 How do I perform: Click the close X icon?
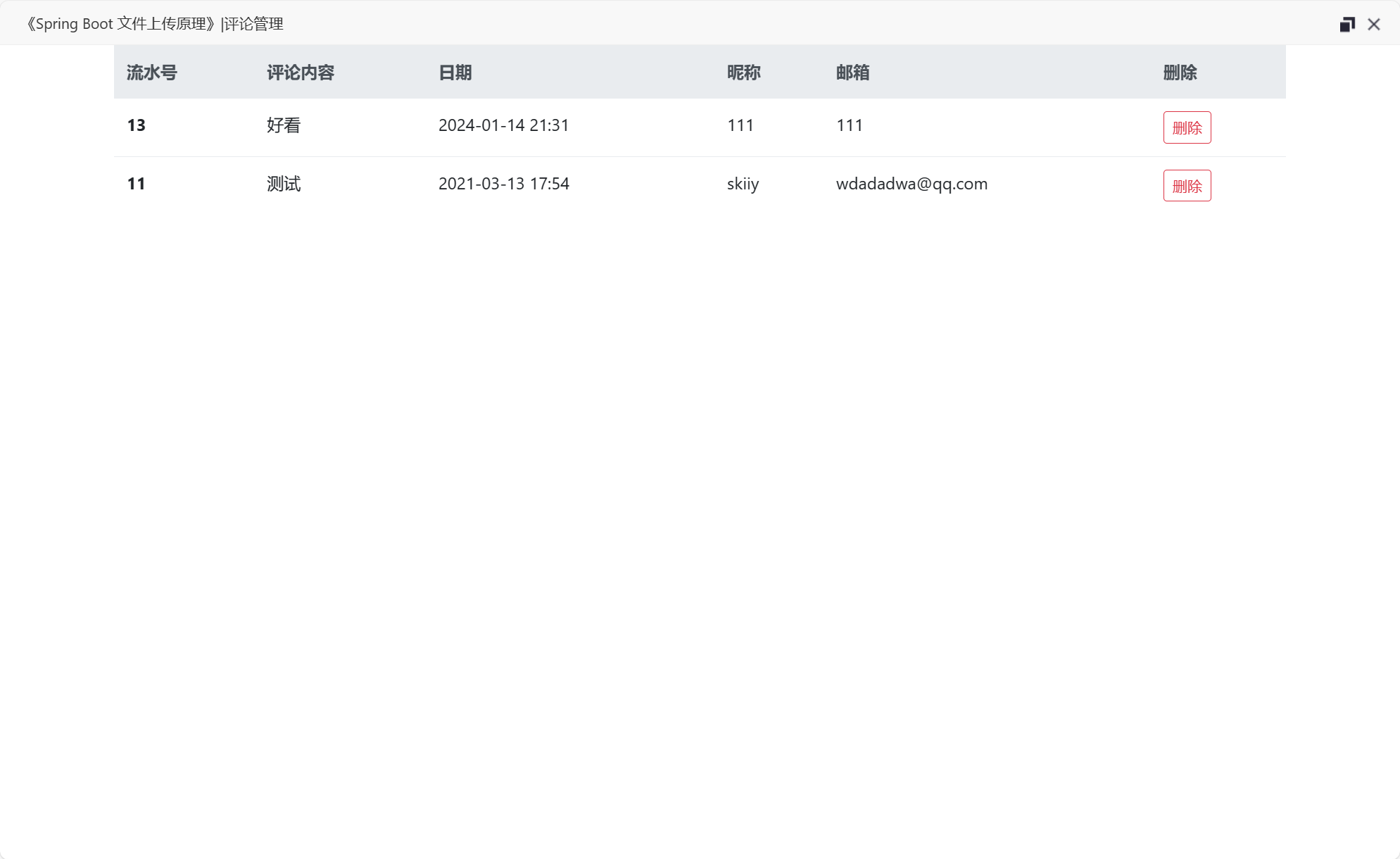tap(1373, 23)
